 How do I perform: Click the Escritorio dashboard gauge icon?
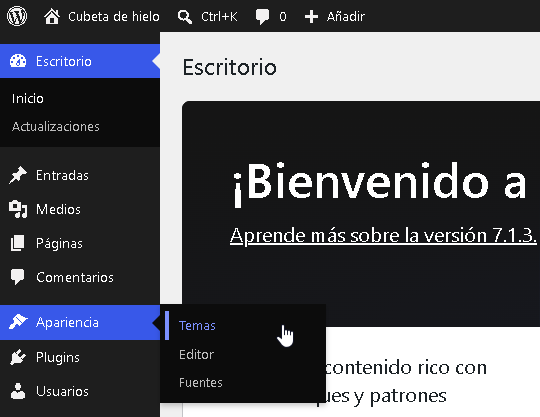pyautogui.click(x=18, y=61)
